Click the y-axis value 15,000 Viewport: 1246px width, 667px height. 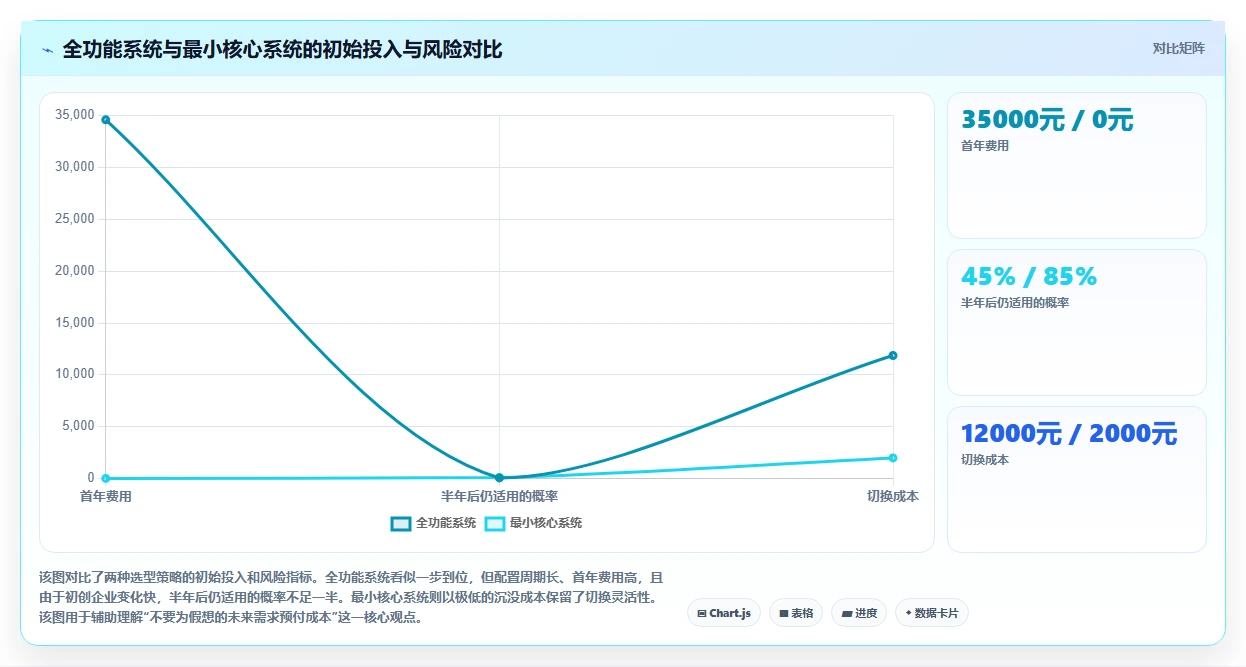[x=76, y=323]
